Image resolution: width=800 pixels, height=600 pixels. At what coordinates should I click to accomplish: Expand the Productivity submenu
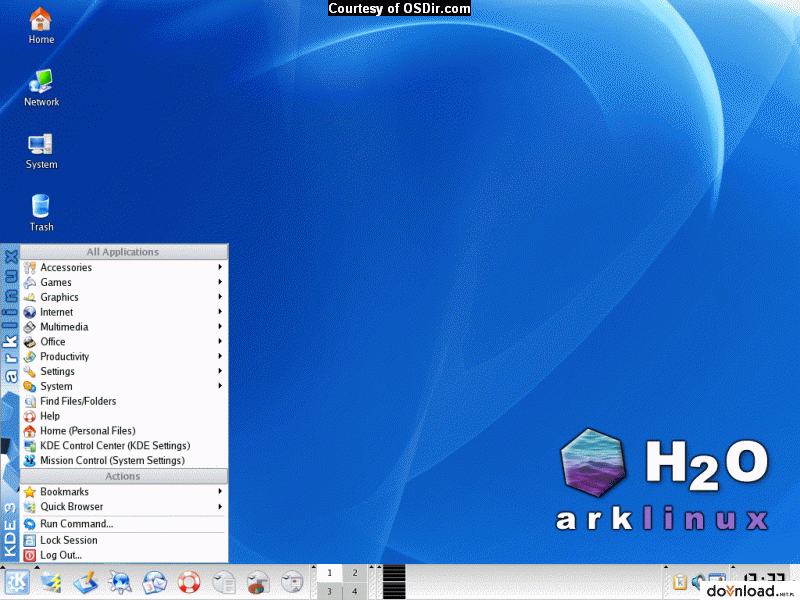pyautogui.click(x=123, y=356)
